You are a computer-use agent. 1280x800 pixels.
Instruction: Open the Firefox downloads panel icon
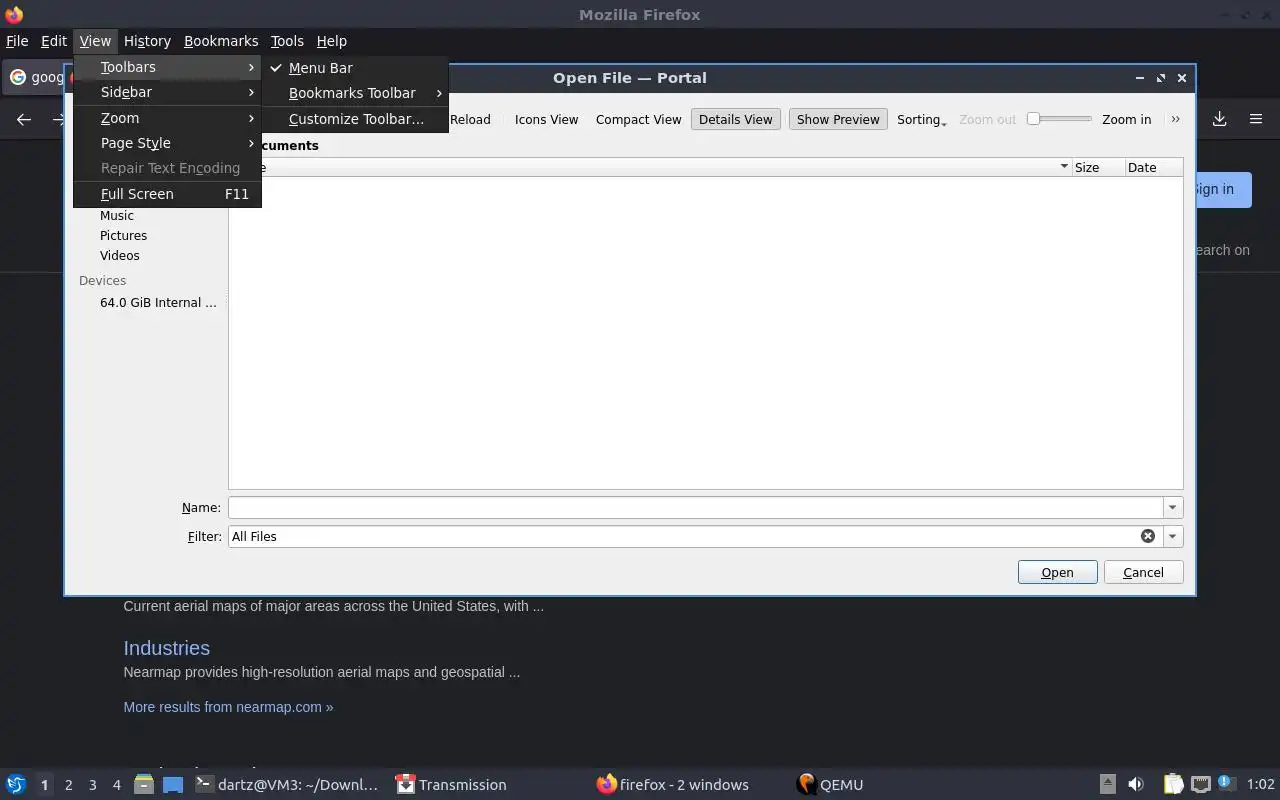(x=1219, y=119)
